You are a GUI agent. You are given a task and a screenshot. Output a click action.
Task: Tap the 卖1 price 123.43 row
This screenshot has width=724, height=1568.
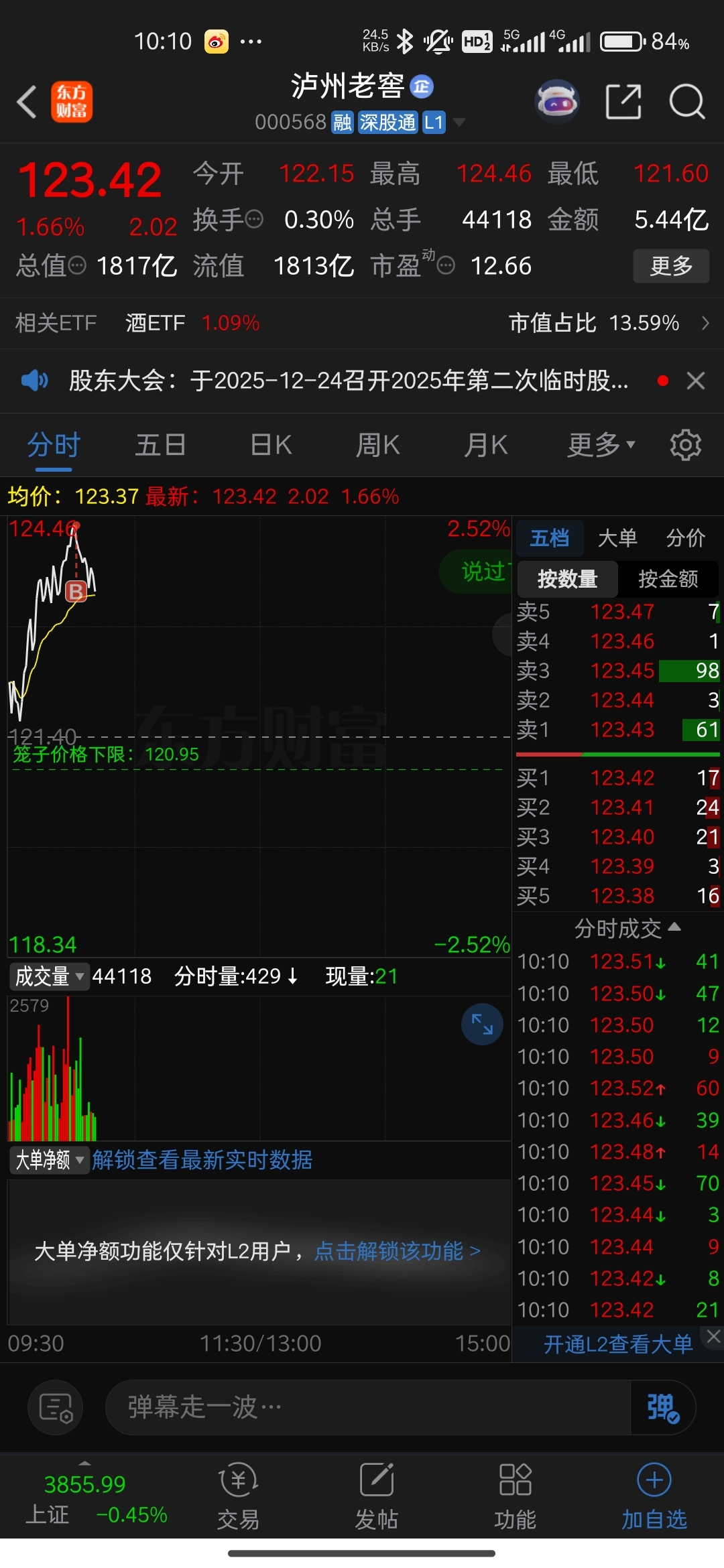tap(618, 730)
